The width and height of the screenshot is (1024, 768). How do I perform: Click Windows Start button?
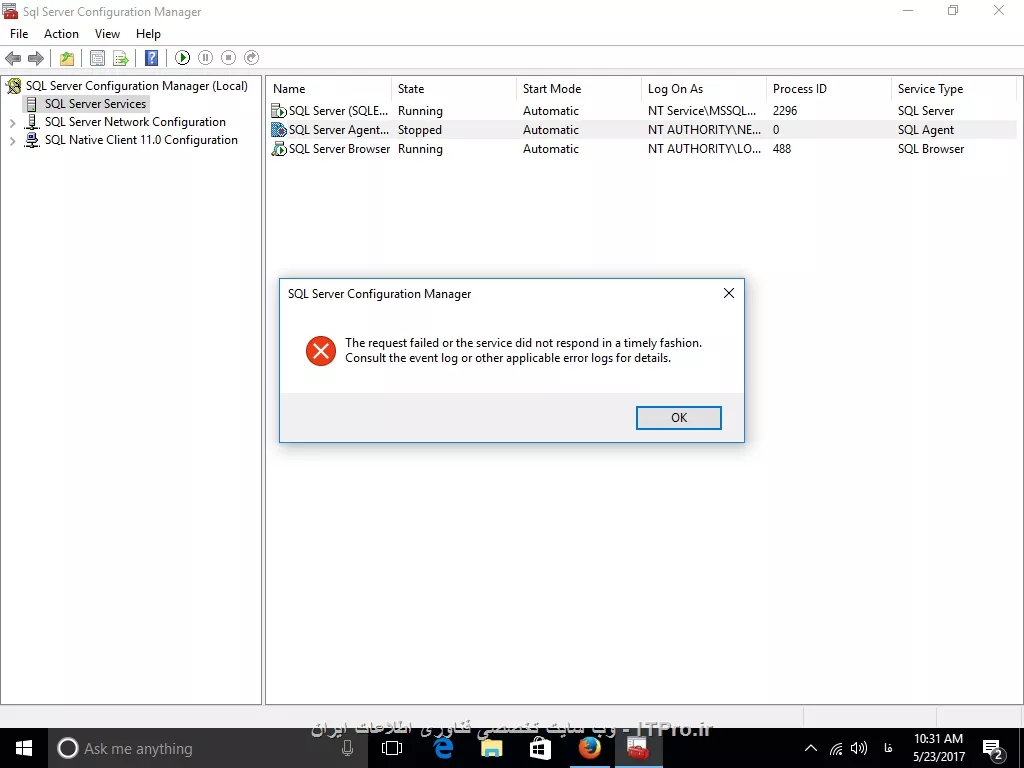click(x=24, y=748)
